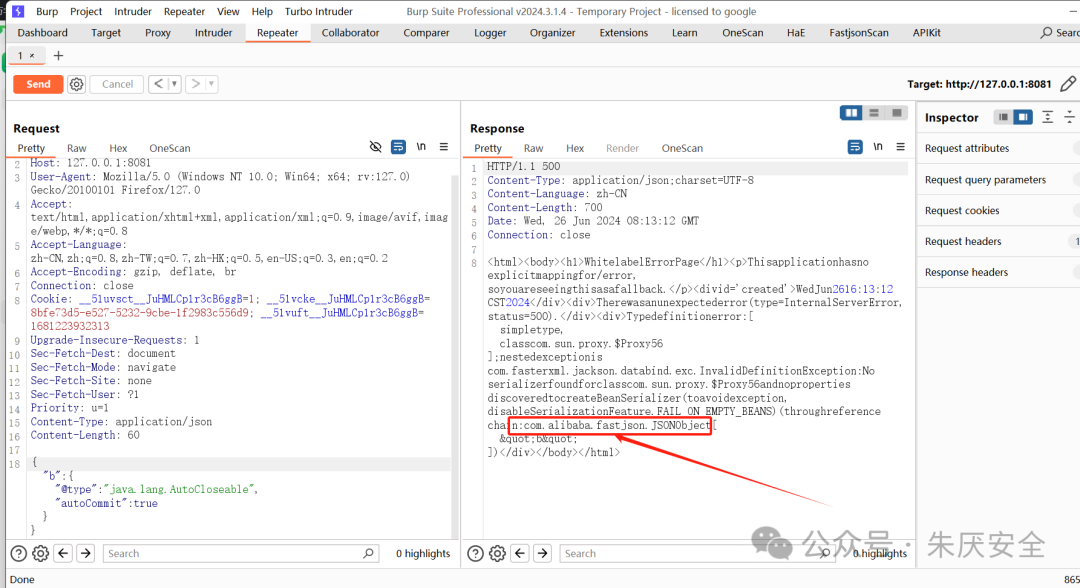Image resolution: width=1080 pixels, height=588 pixels.
Task: Select Request OneScan view tab
Action: click(x=169, y=148)
